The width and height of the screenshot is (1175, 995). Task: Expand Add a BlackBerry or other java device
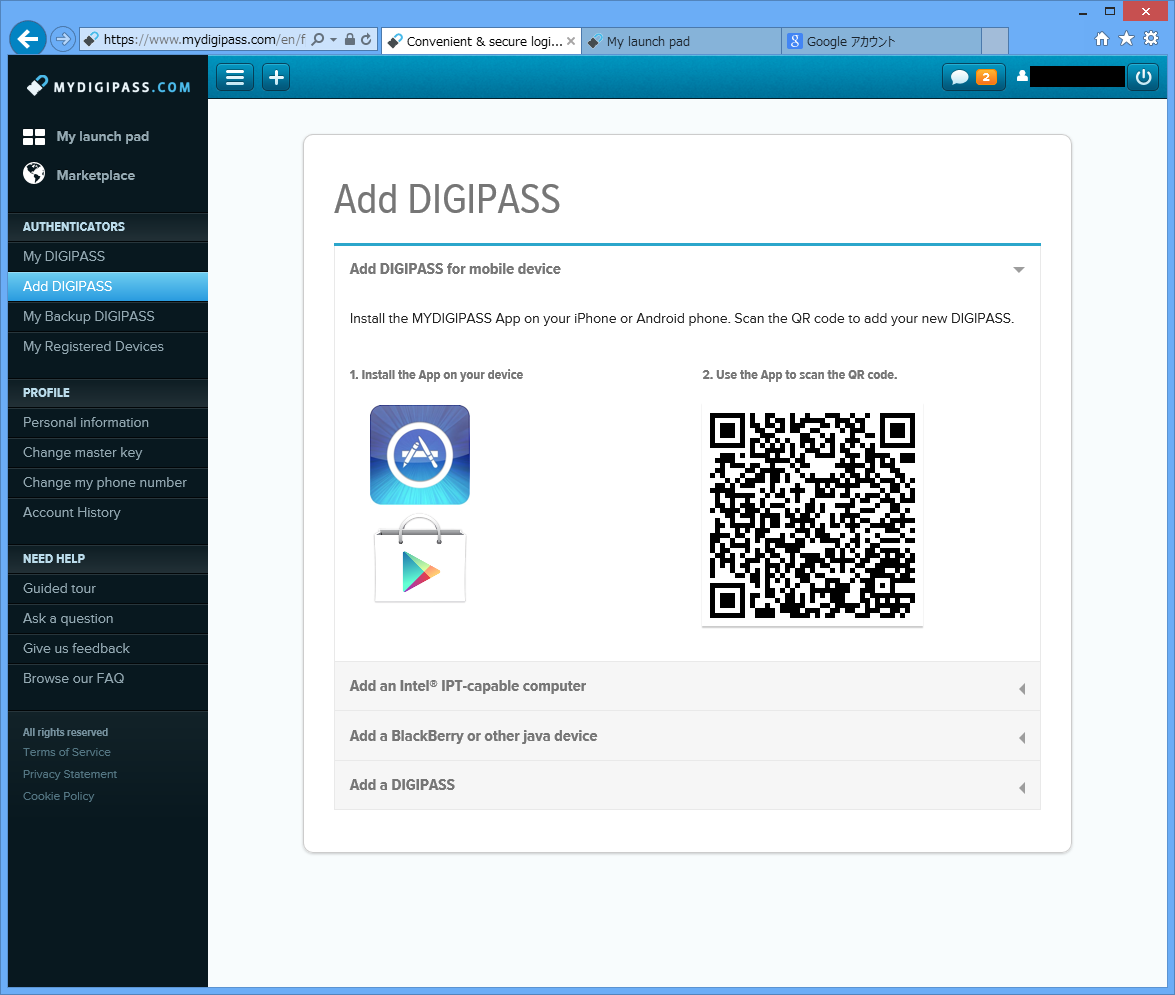point(686,736)
